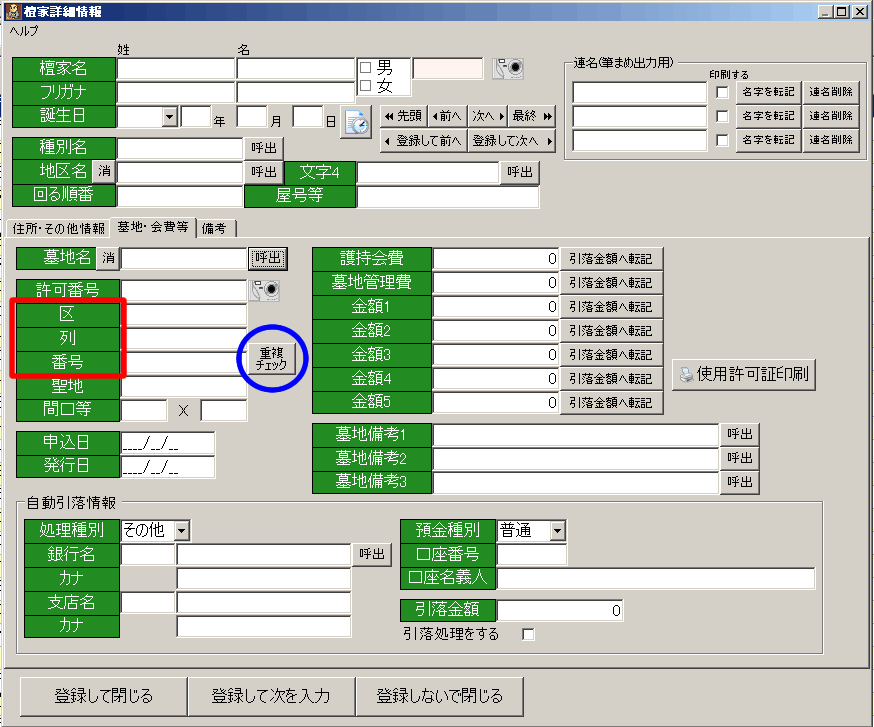Viewport: 874px width, 727px height.
Task: Open the 処理種別 dropdown
Action: click(182, 531)
